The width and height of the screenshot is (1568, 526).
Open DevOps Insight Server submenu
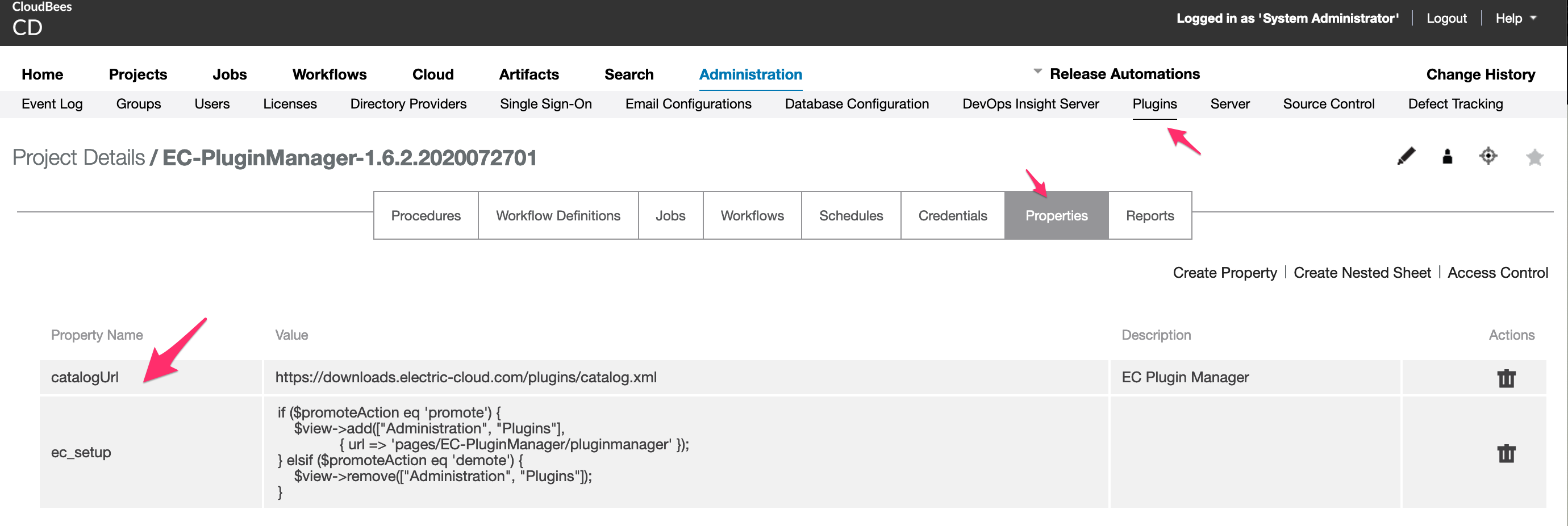[1031, 104]
